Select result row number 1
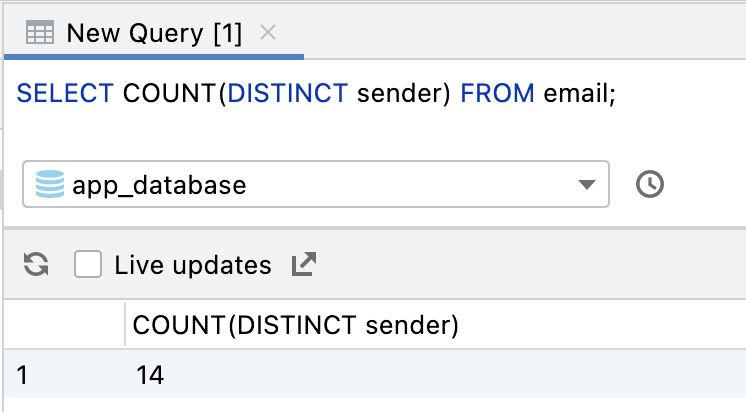This screenshot has height=412, width=746. (x=23, y=375)
